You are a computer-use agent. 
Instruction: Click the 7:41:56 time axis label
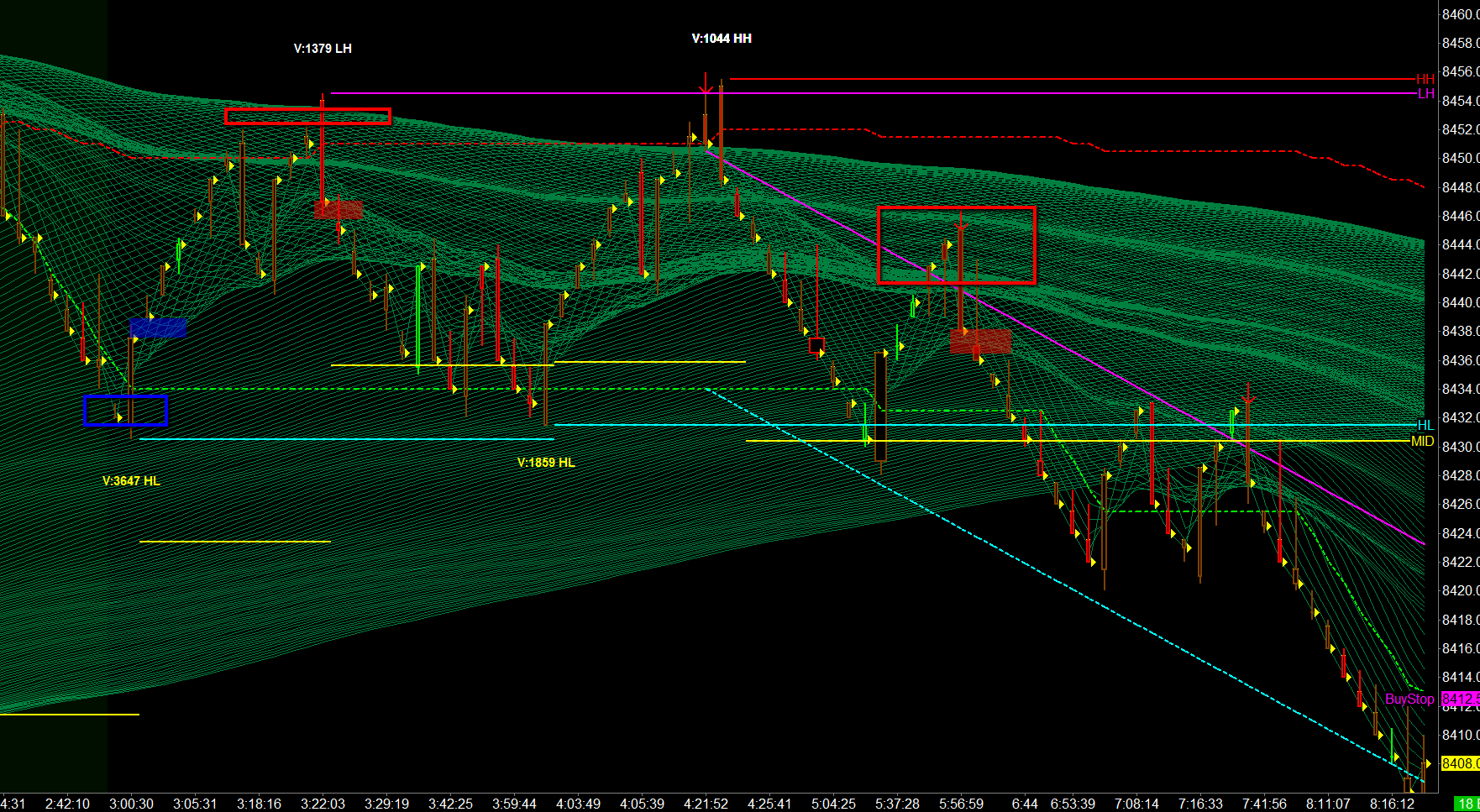1264,804
